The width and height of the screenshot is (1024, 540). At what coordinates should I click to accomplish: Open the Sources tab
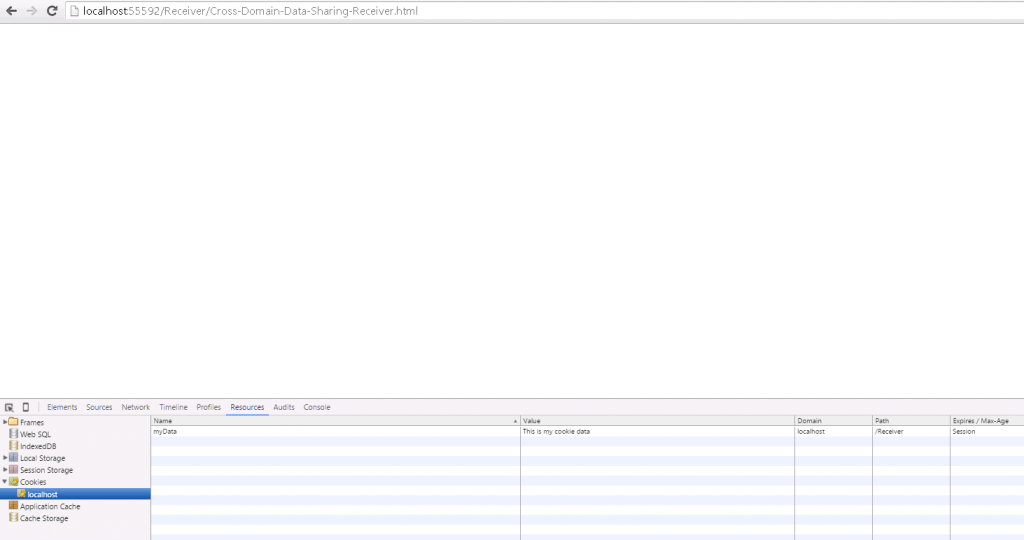99,407
